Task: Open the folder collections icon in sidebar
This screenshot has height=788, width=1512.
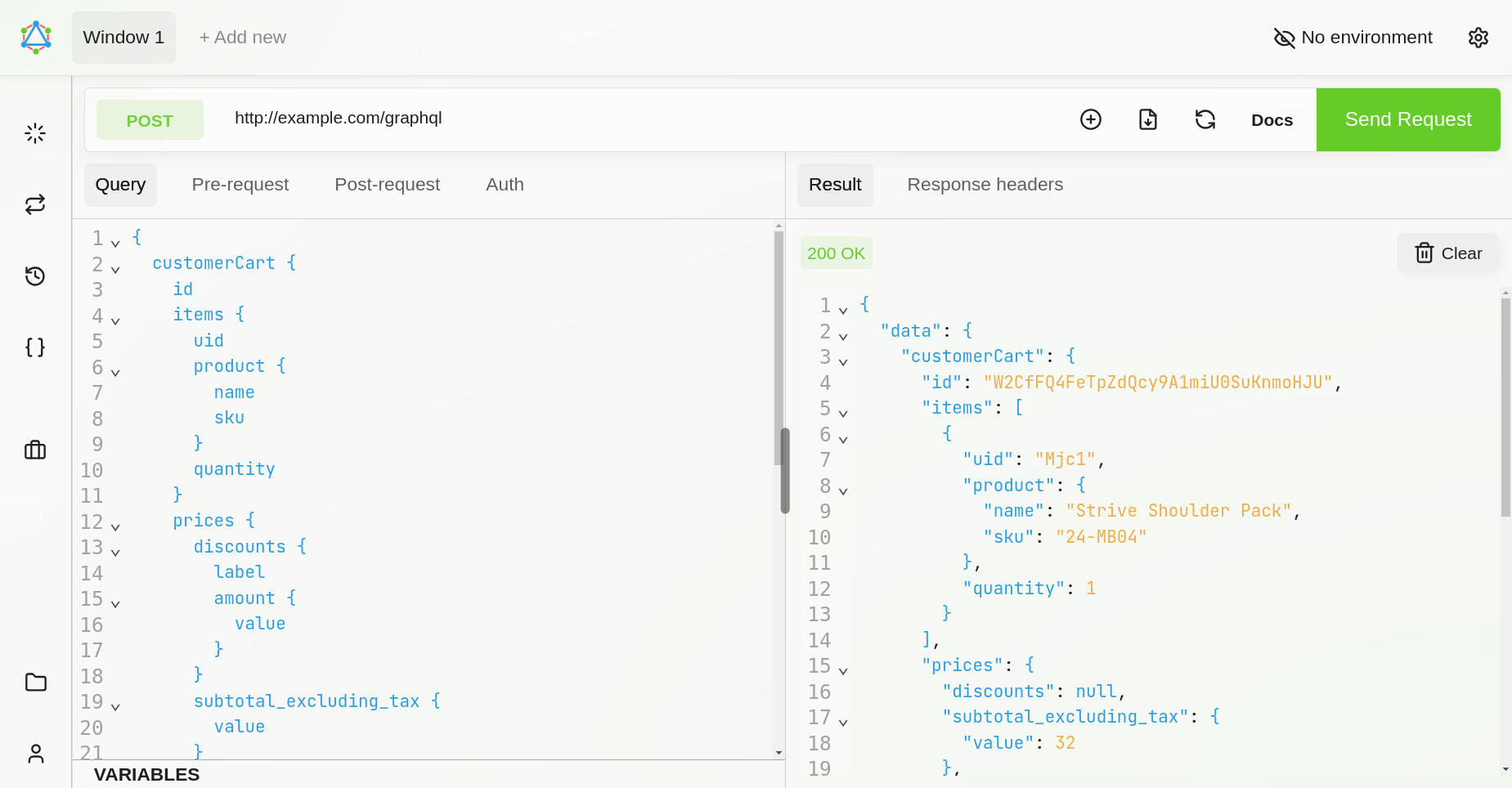Action: coord(35,682)
